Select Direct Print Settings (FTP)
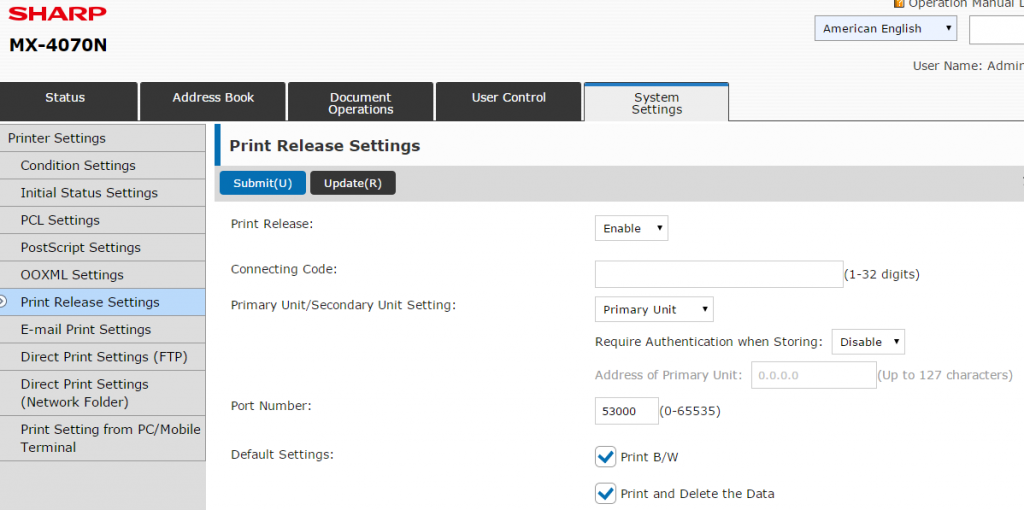This screenshot has width=1024, height=510. 104,357
